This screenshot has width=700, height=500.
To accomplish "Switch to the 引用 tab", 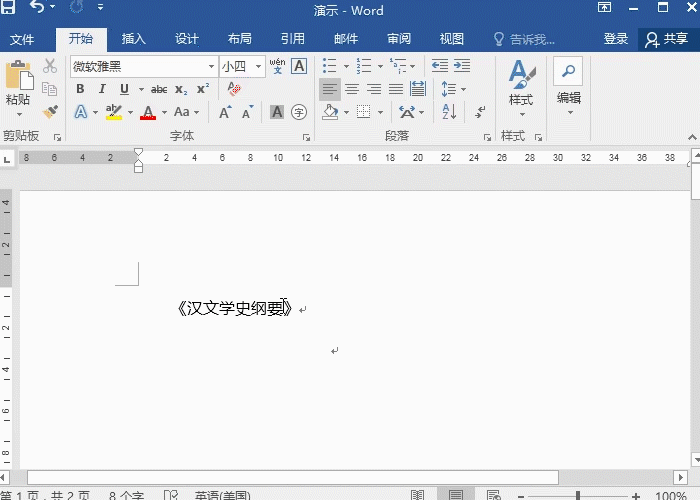I will (293, 39).
